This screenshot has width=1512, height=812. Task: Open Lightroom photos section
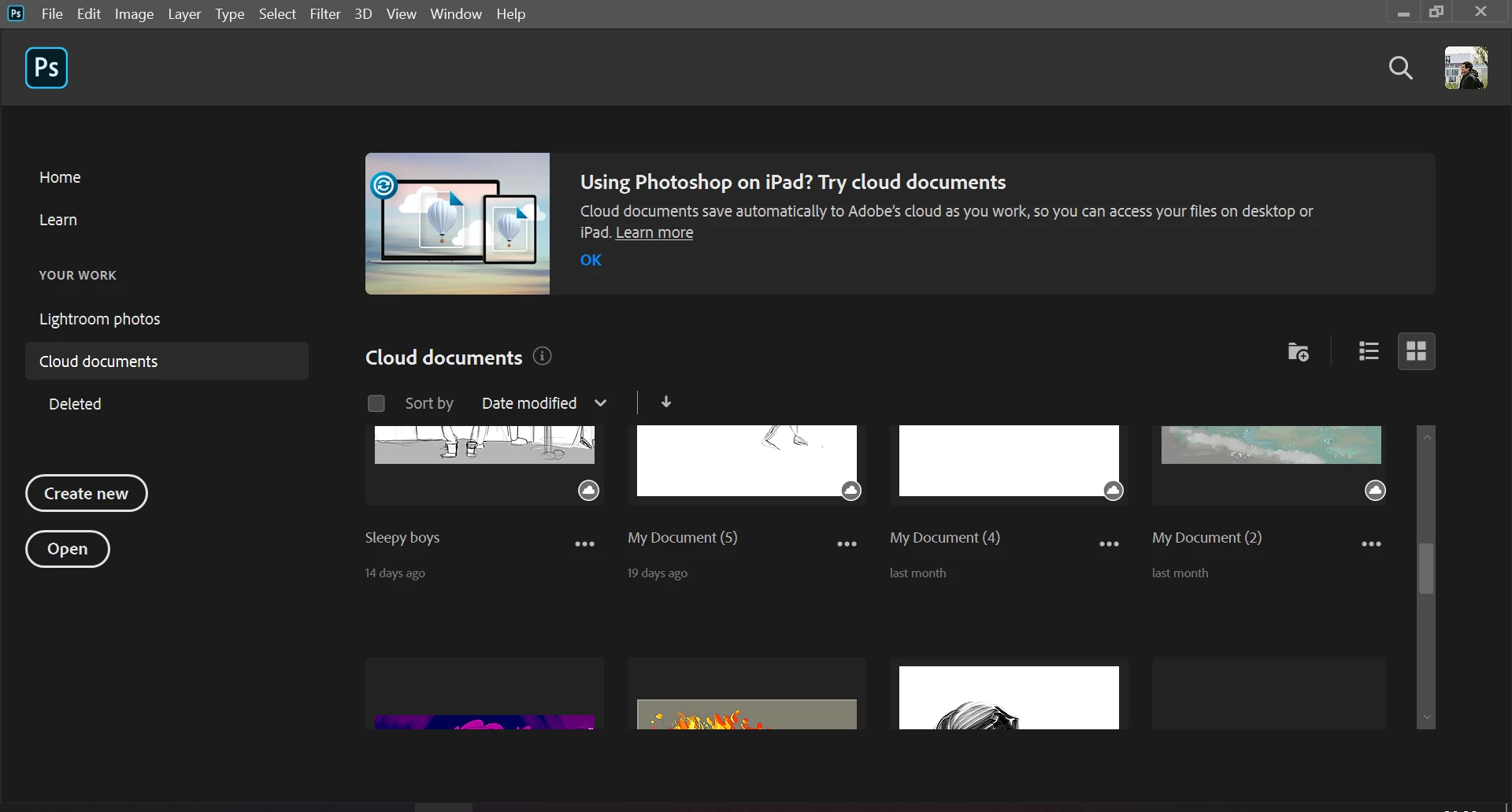coord(100,319)
